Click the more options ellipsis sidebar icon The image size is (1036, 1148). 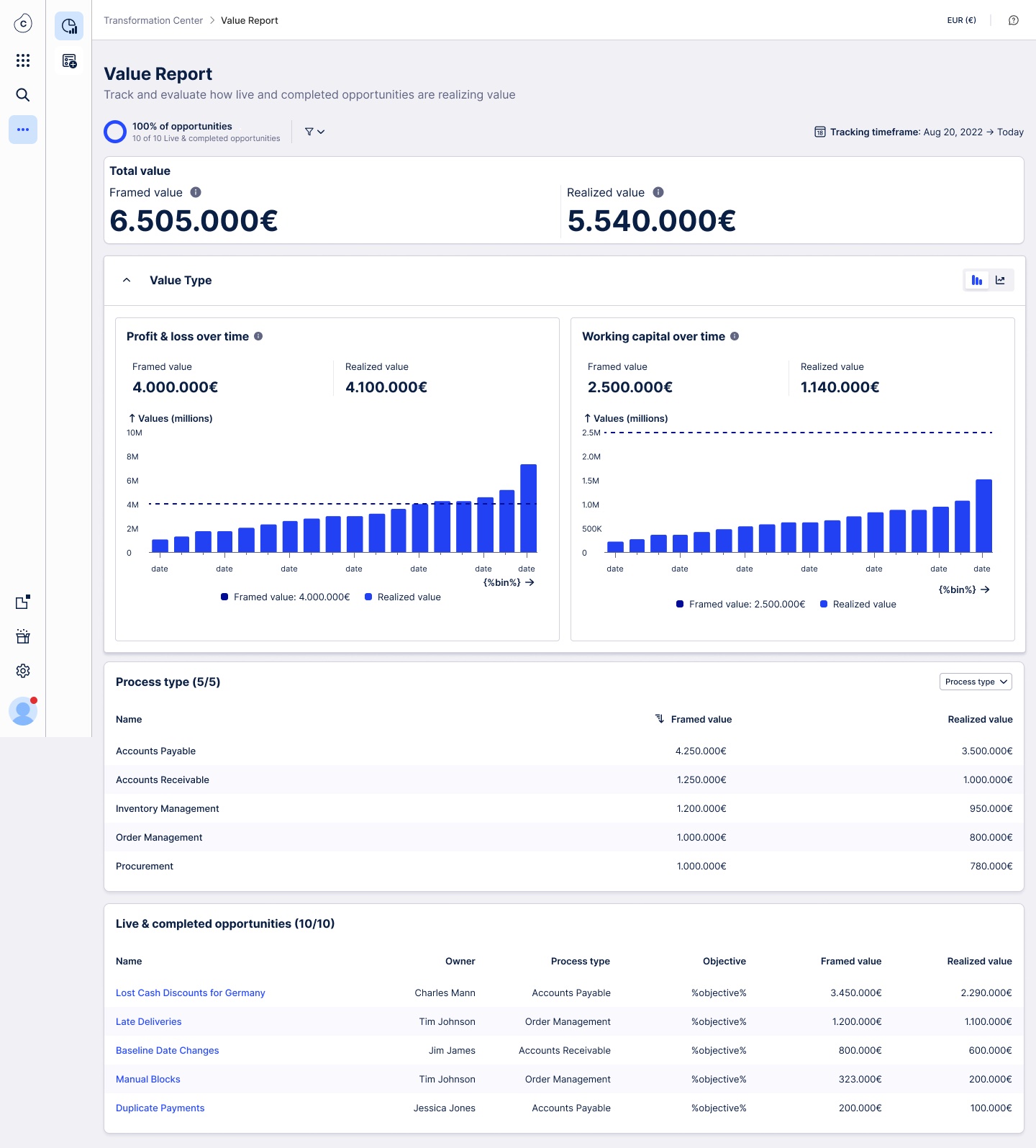pos(23,130)
